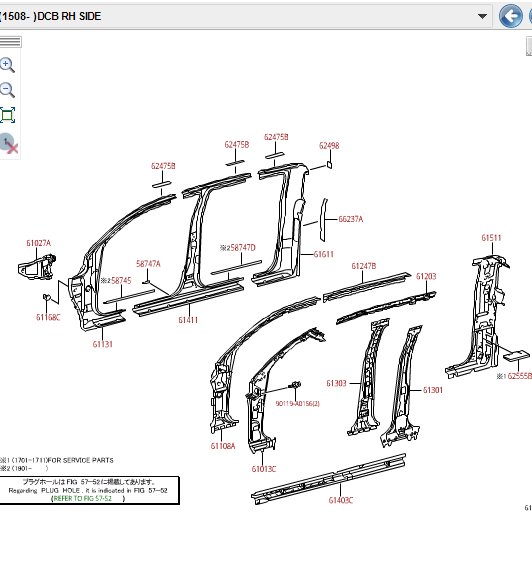This screenshot has height=567, width=532.
Task: Select part number 58747D
Action: (243, 248)
